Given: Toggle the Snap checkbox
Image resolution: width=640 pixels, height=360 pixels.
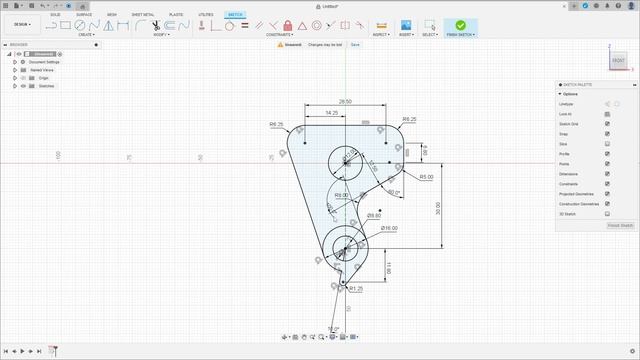Looking at the screenshot, I should (607, 134).
